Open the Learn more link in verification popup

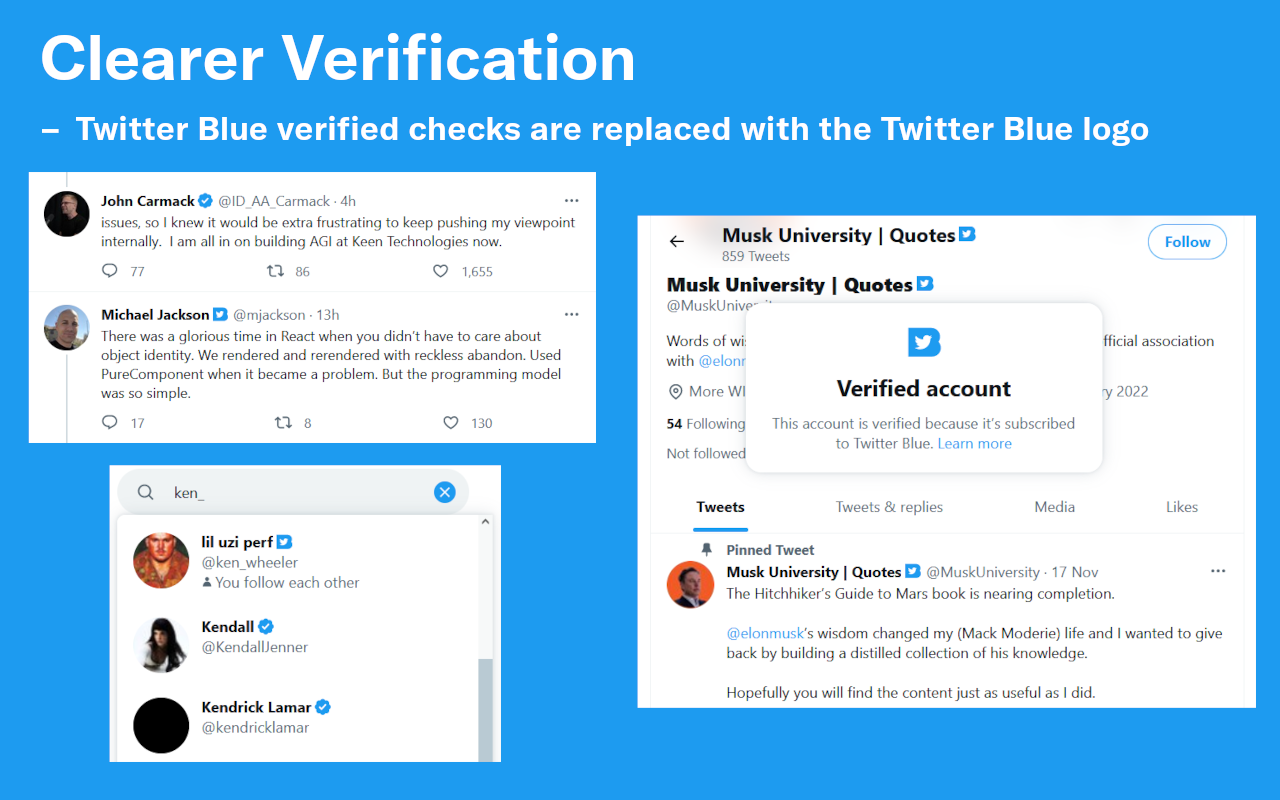click(974, 444)
